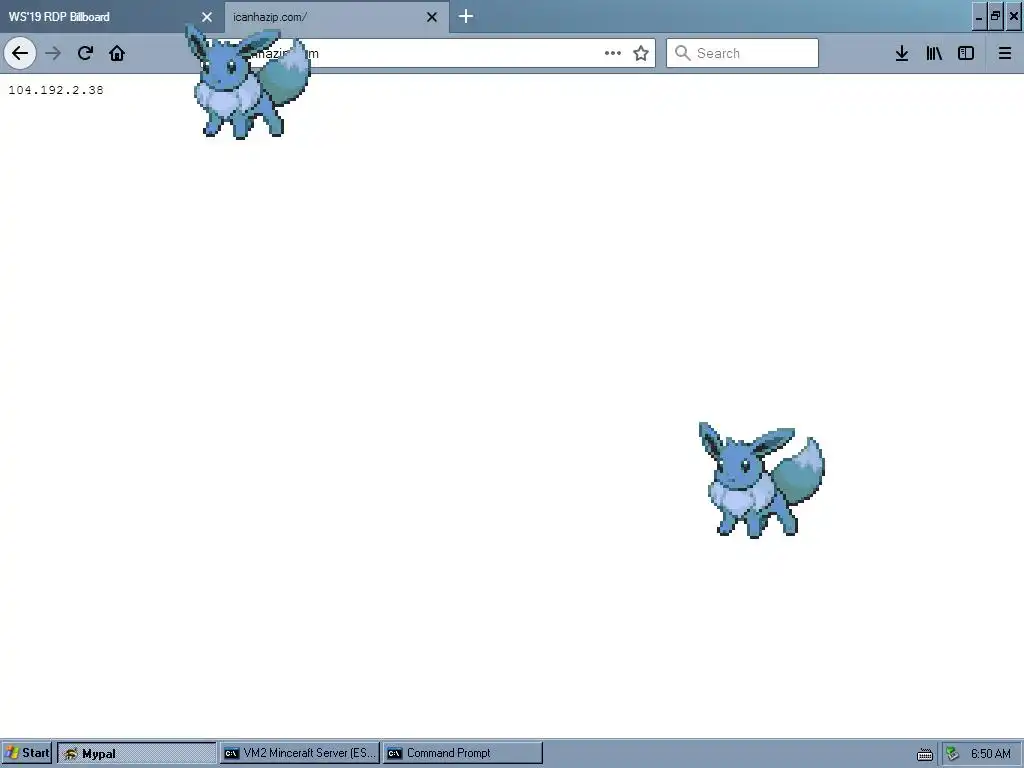Open the hamburger application menu
Viewport: 1024px width, 768px height.
[1004, 53]
